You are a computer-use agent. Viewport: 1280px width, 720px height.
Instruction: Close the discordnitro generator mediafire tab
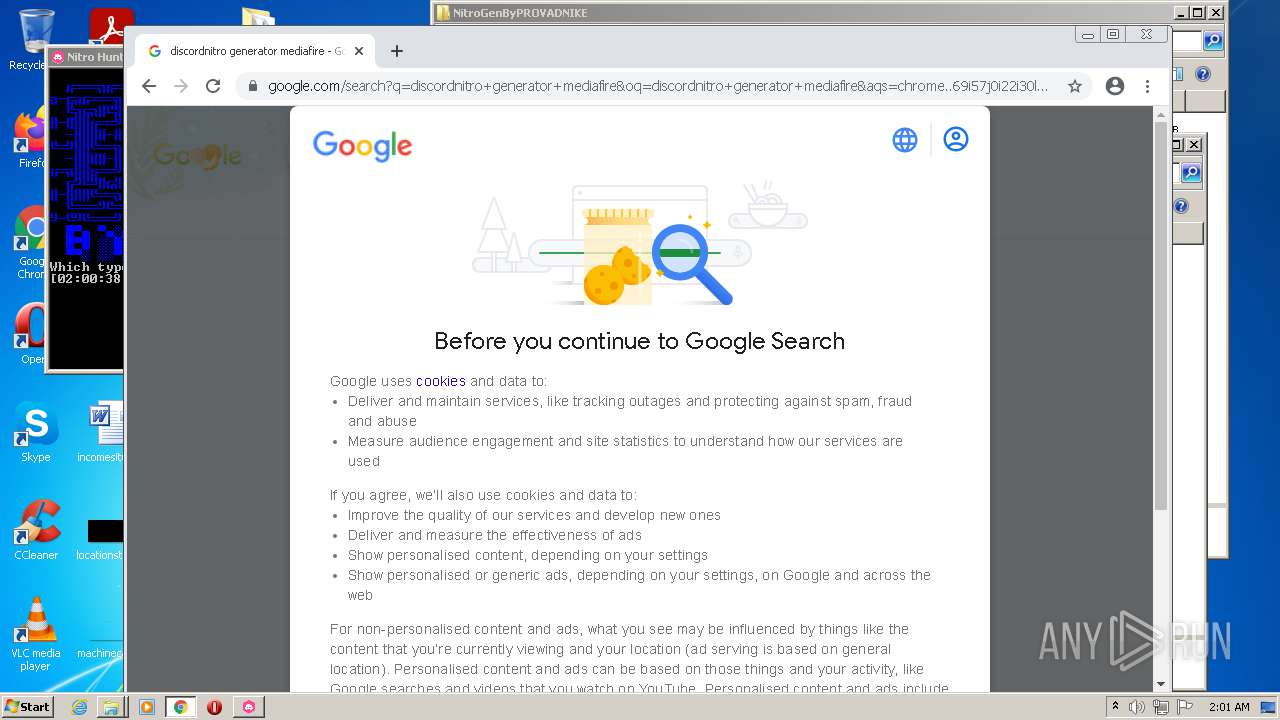(x=359, y=51)
